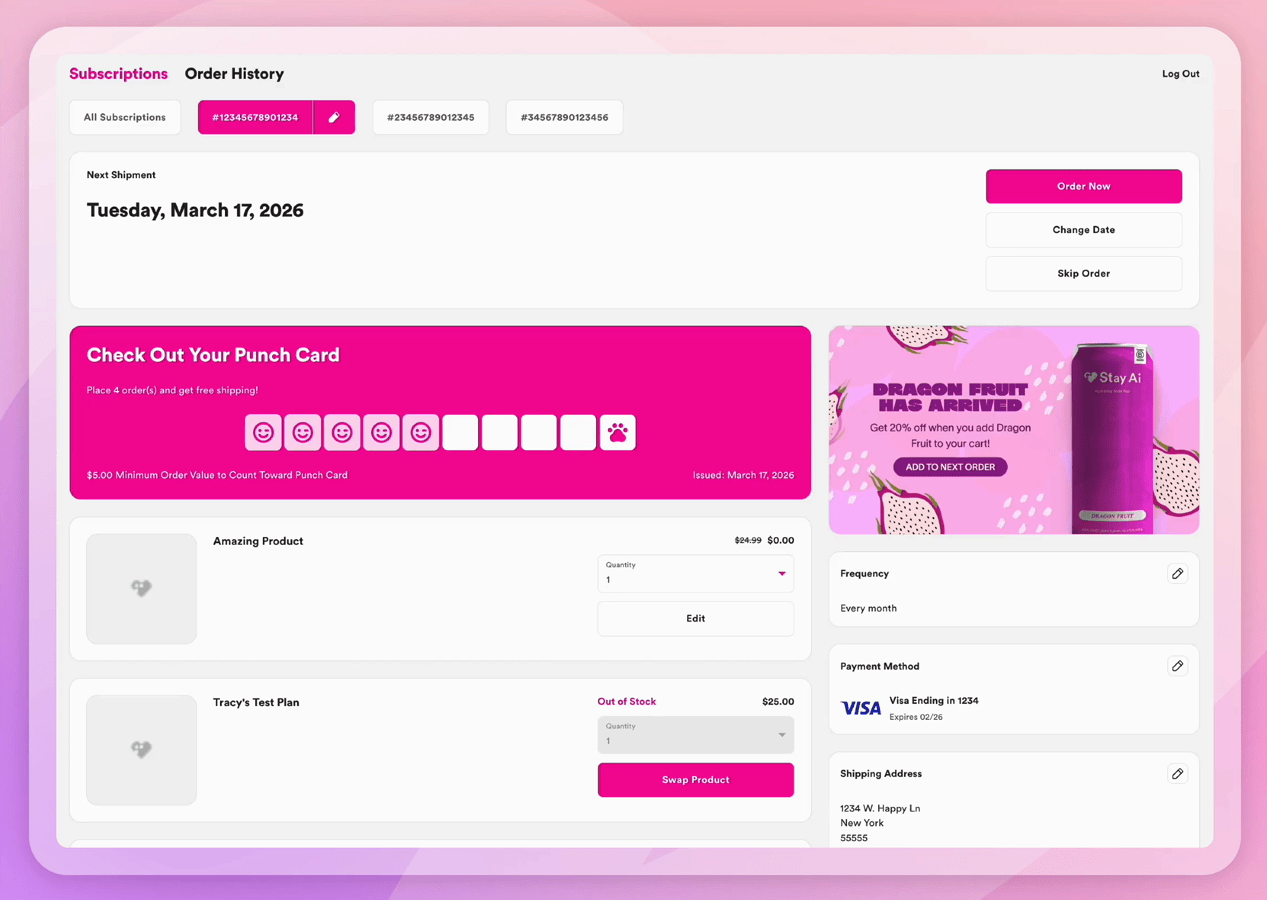Click Add To Next Order on banner
The width and height of the screenshot is (1267, 900).
click(950, 467)
